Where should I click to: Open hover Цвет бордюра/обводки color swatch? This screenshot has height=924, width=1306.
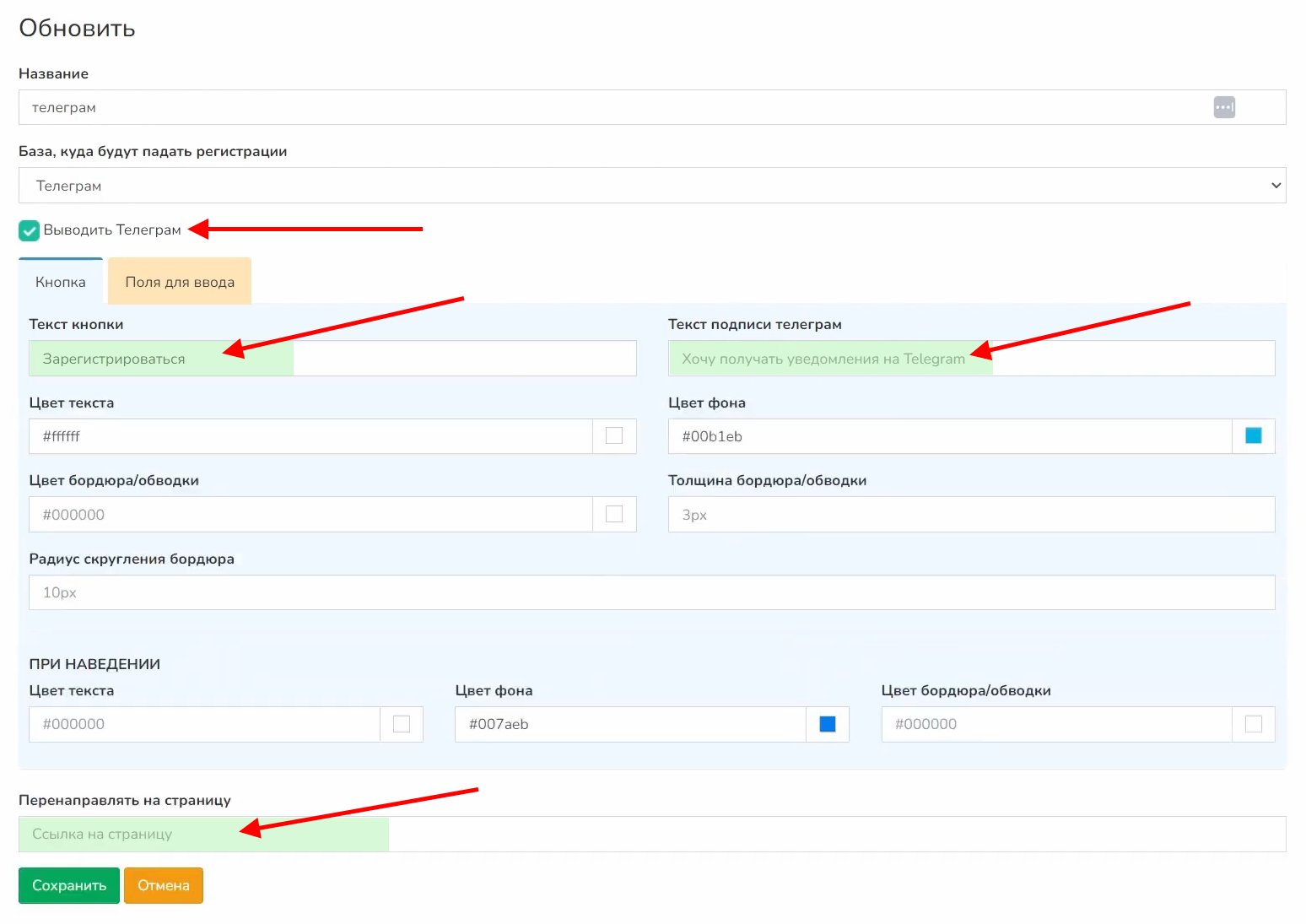point(1253,724)
